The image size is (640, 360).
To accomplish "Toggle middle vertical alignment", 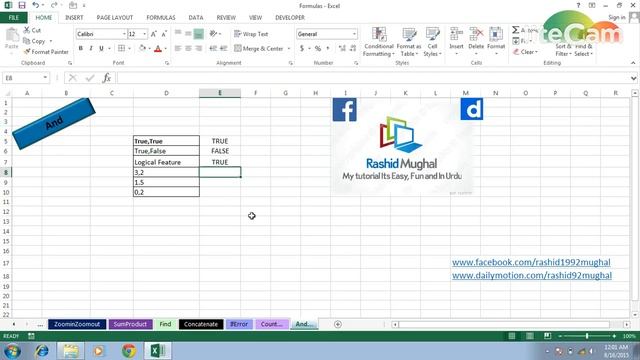I will (x=188, y=34).
